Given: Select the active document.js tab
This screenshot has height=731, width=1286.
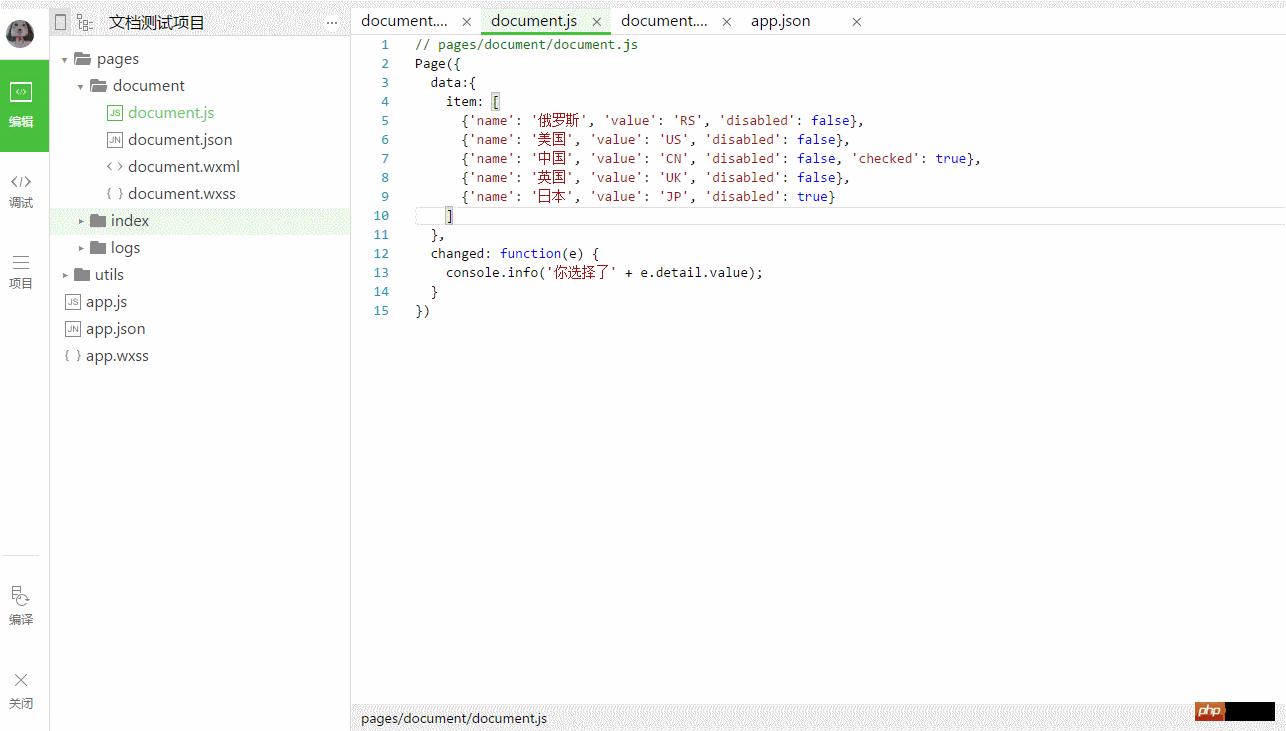Looking at the screenshot, I should [x=533, y=21].
